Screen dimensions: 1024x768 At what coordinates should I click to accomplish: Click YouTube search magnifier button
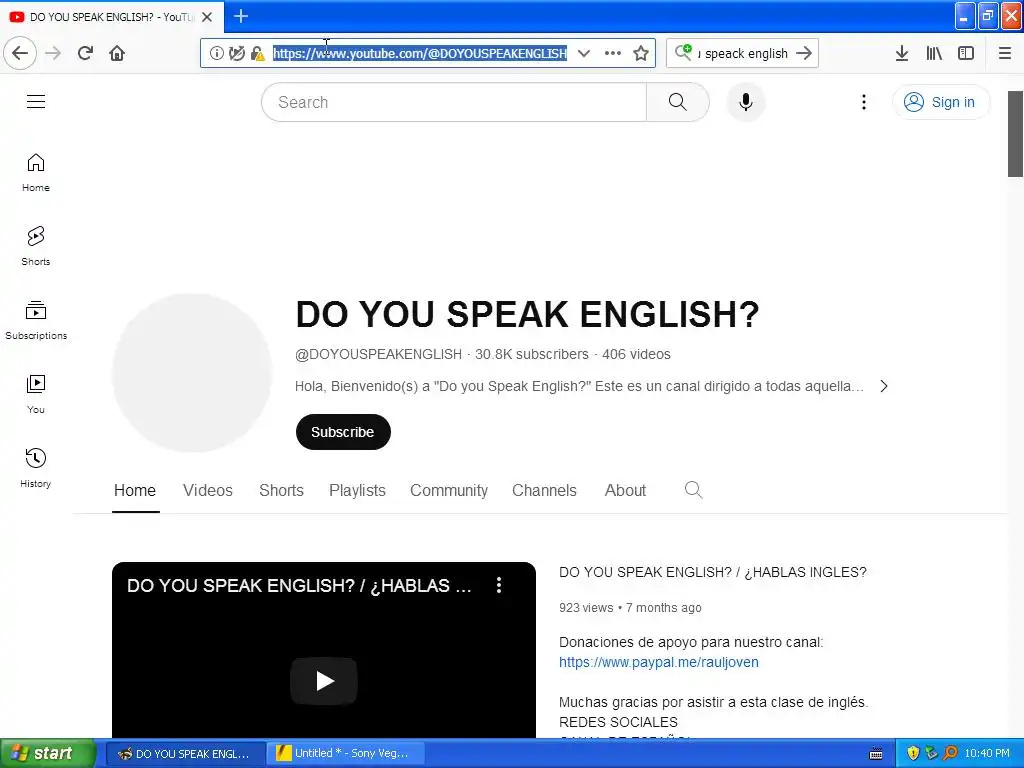[678, 102]
